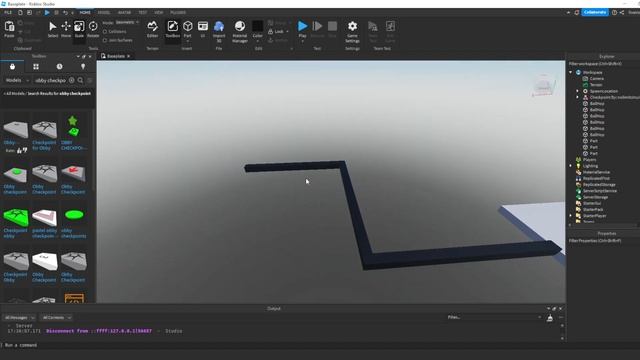Switch to the HOME ribbon tab
This screenshot has height=360, width=640.
[x=85, y=13]
